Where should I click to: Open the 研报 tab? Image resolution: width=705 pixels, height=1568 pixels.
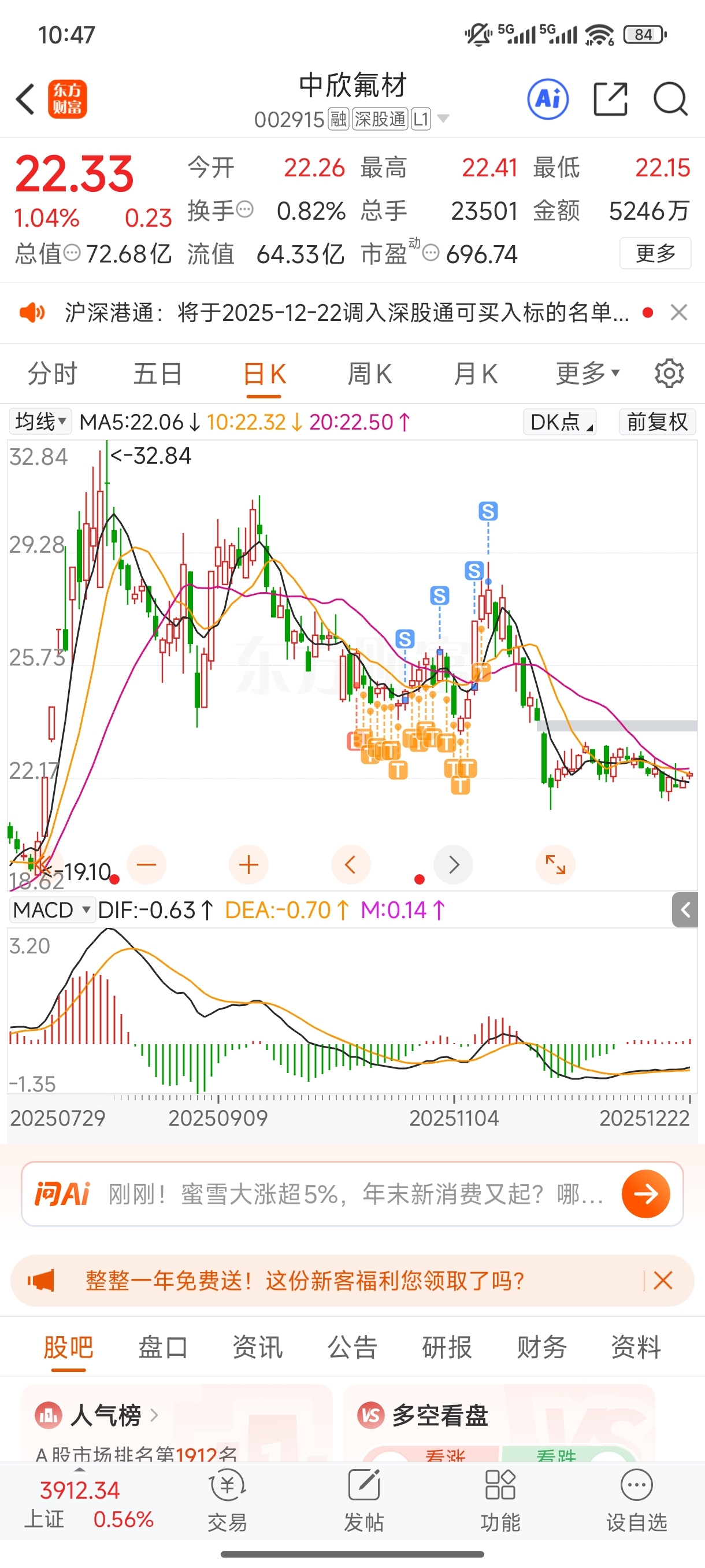447,1347
